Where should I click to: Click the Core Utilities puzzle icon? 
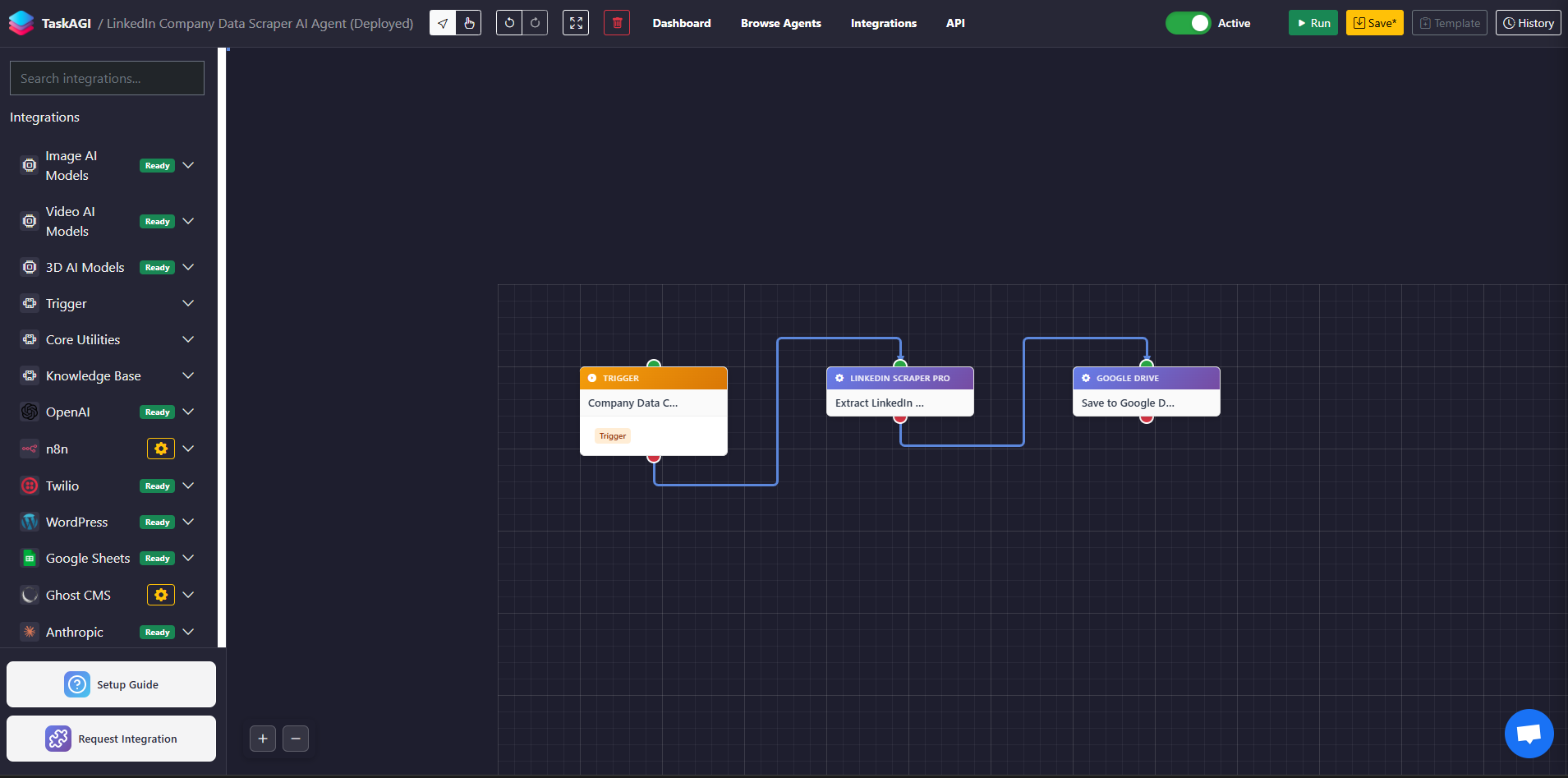30,339
